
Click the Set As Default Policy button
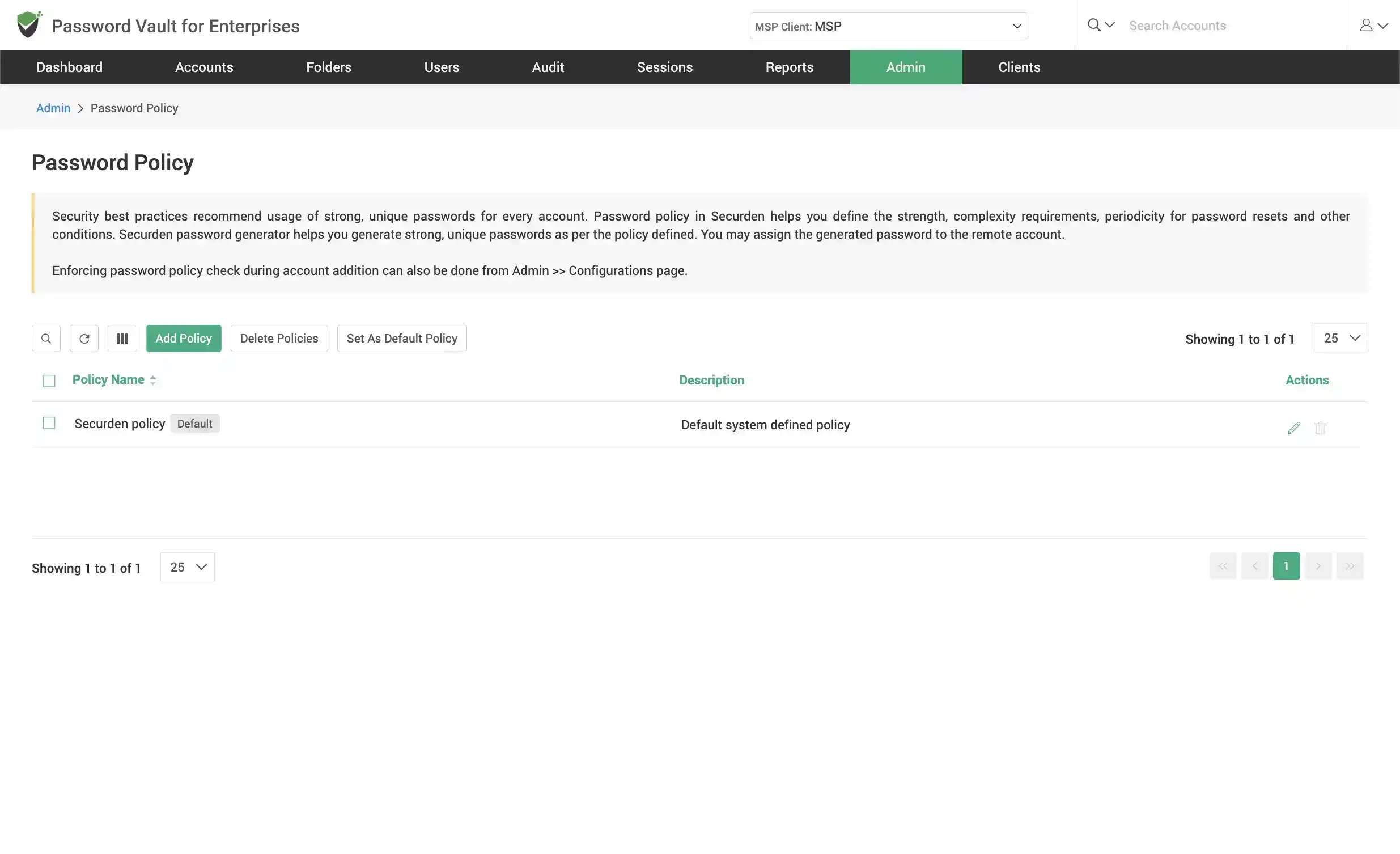click(401, 338)
